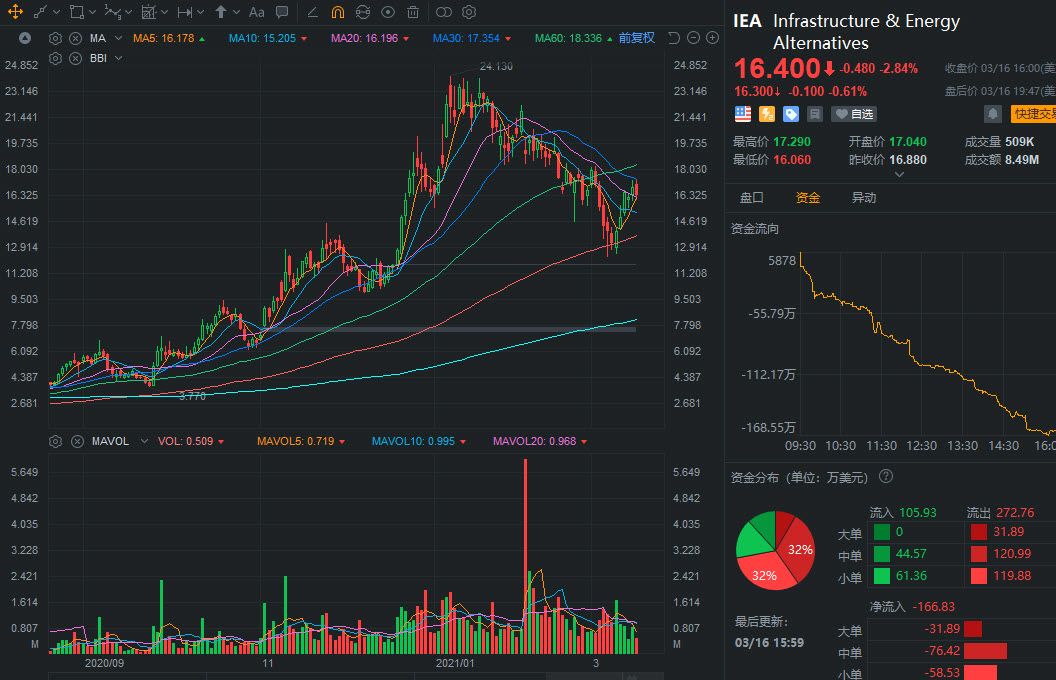1056x680 pixels.
Task: Switch to the 资金 tab
Action: pos(807,198)
